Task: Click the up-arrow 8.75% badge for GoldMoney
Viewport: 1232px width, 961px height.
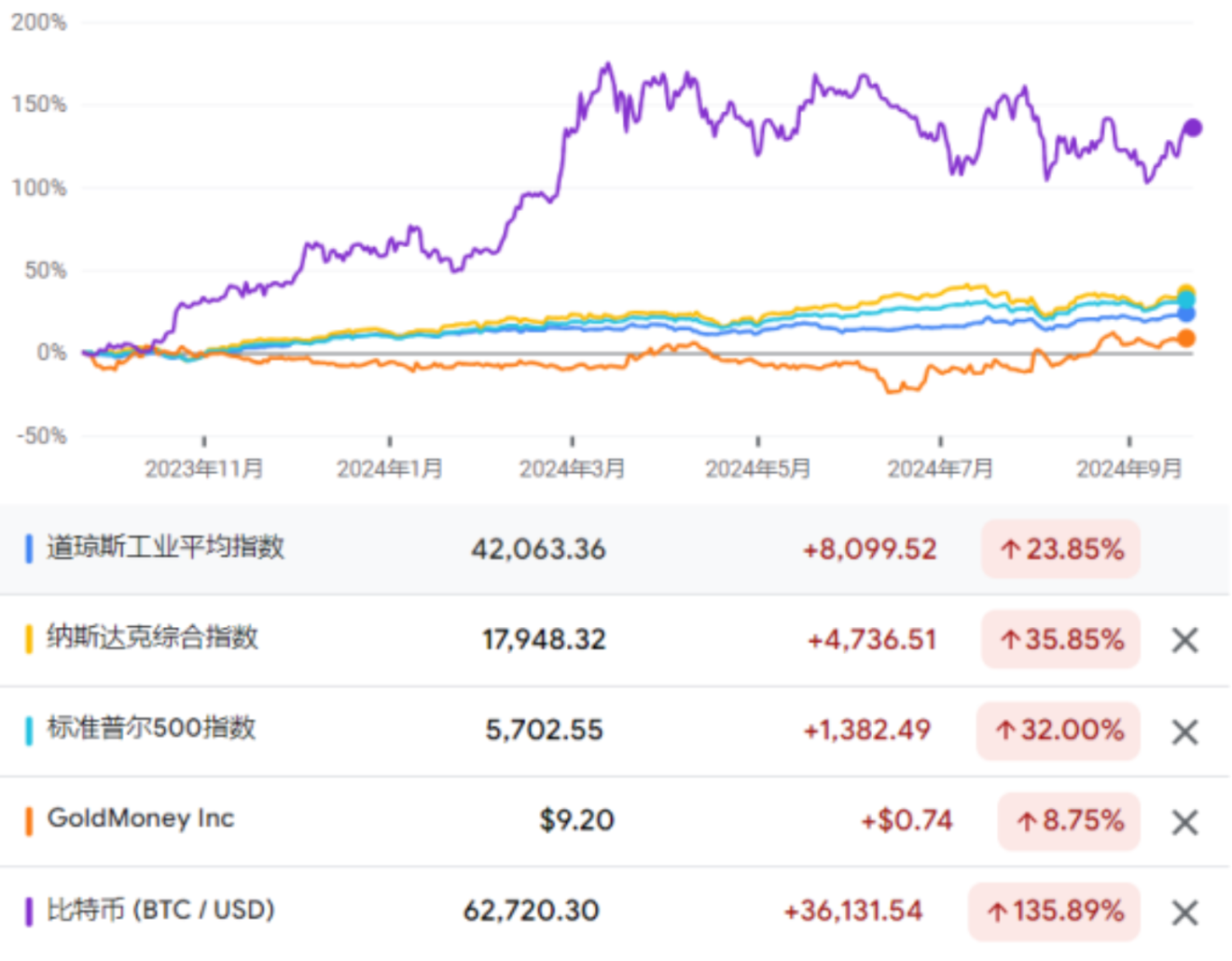Action: point(1069,821)
